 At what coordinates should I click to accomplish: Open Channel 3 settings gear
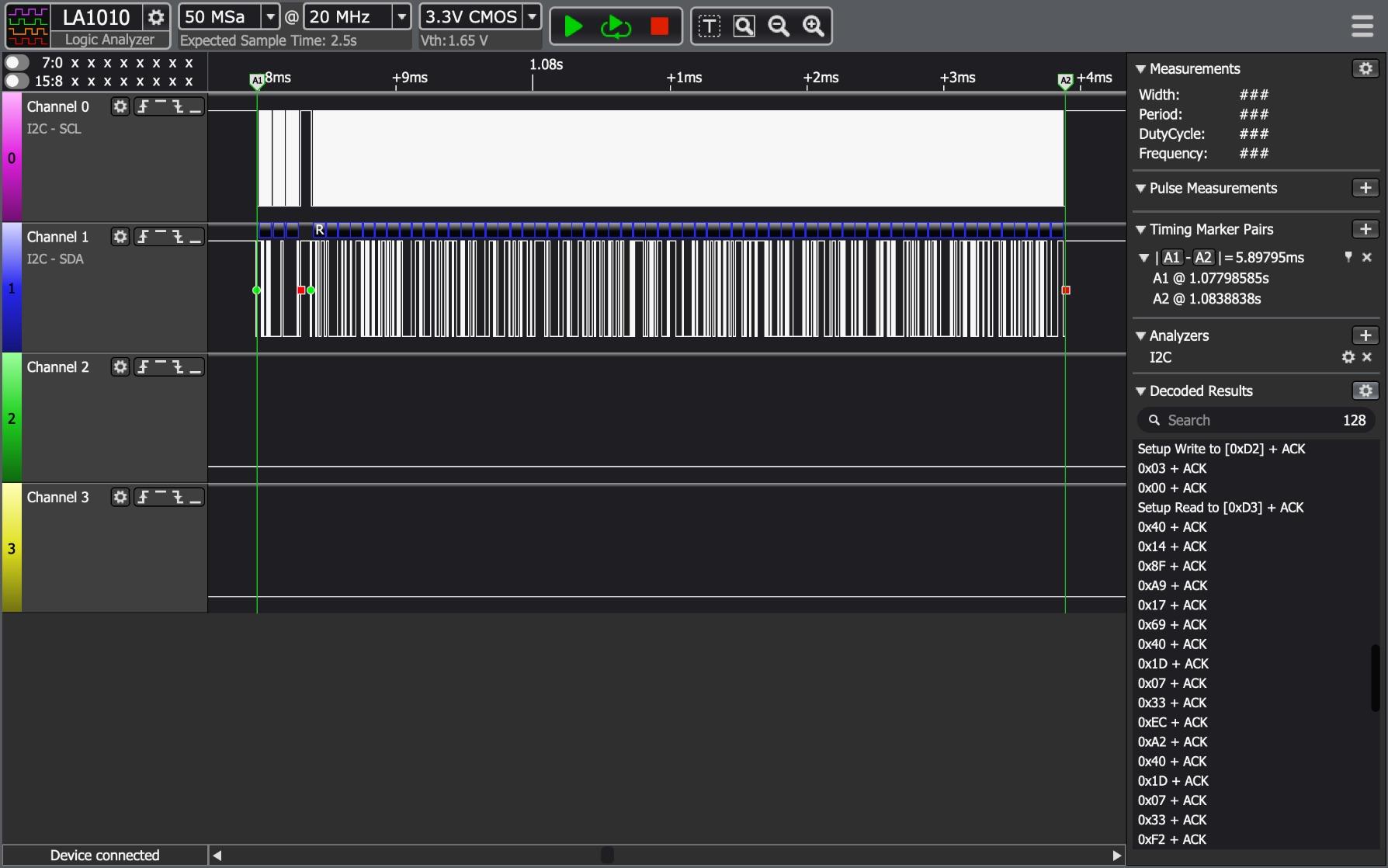(x=120, y=498)
